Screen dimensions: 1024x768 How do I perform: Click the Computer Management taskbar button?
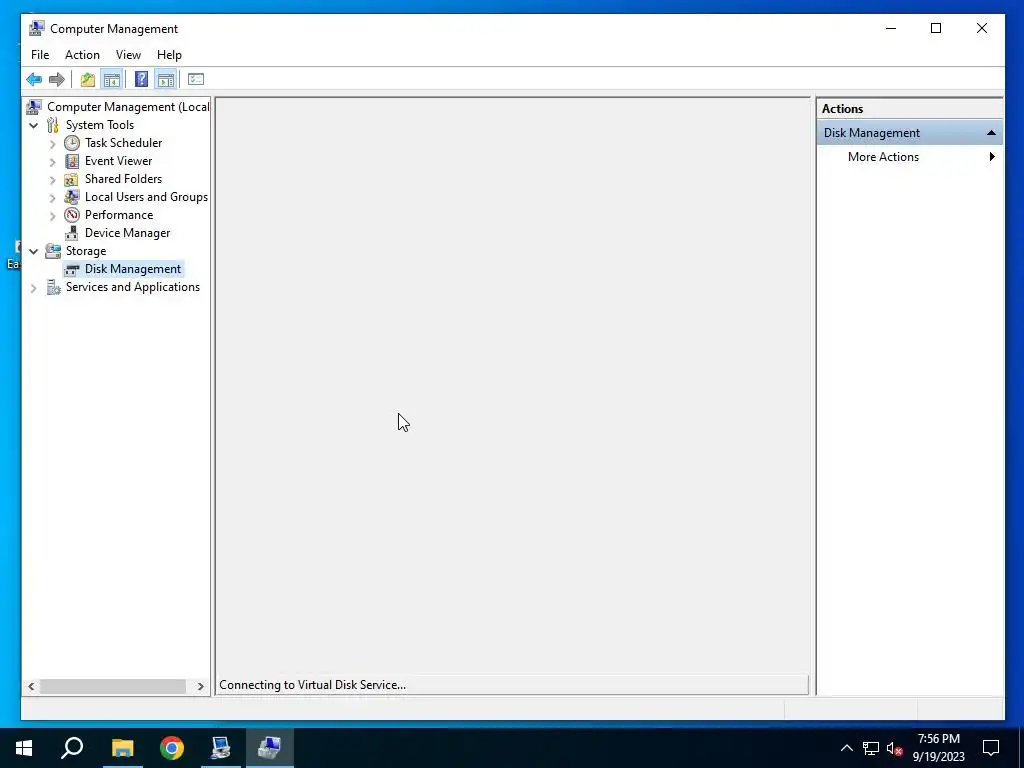pyautogui.click(x=270, y=748)
